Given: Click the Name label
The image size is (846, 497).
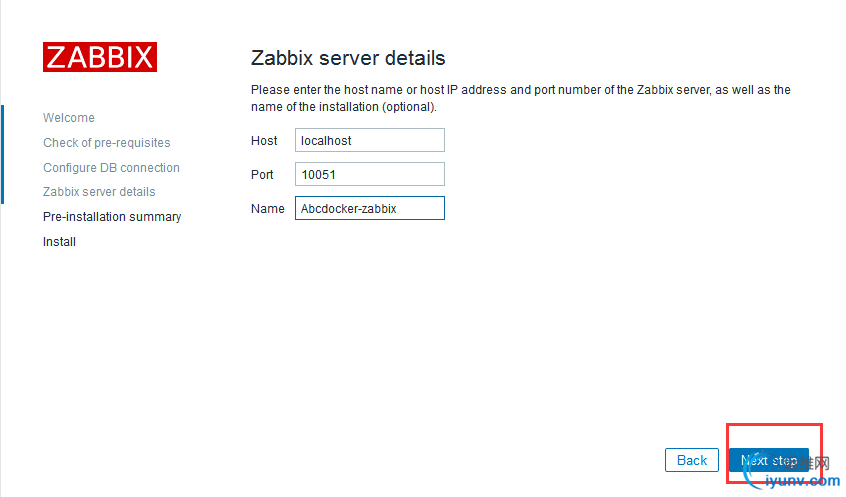Looking at the screenshot, I should 268,209.
